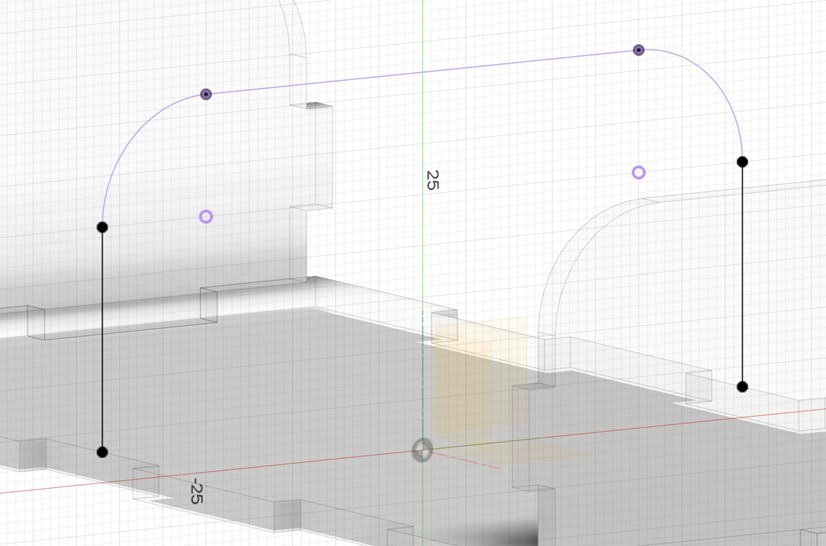Image resolution: width=826 pixels, height=546 pixels.
Task: Click the 25 grid label
Action: (x=433, y=180)
